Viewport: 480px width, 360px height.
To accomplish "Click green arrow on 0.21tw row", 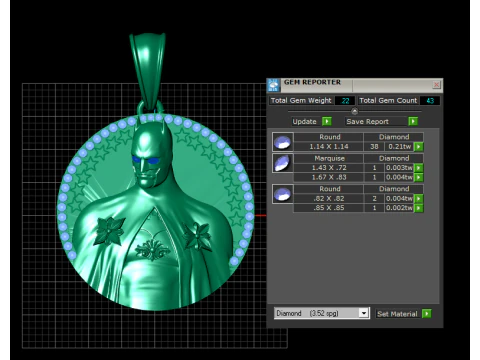I will click(419, 147).
